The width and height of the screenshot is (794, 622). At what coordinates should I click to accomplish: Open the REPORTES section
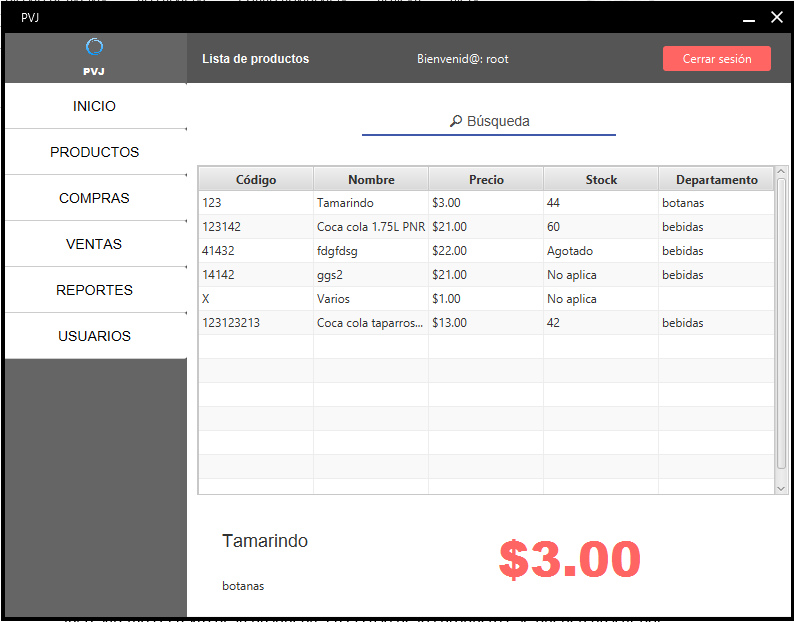tap(96, 290)
